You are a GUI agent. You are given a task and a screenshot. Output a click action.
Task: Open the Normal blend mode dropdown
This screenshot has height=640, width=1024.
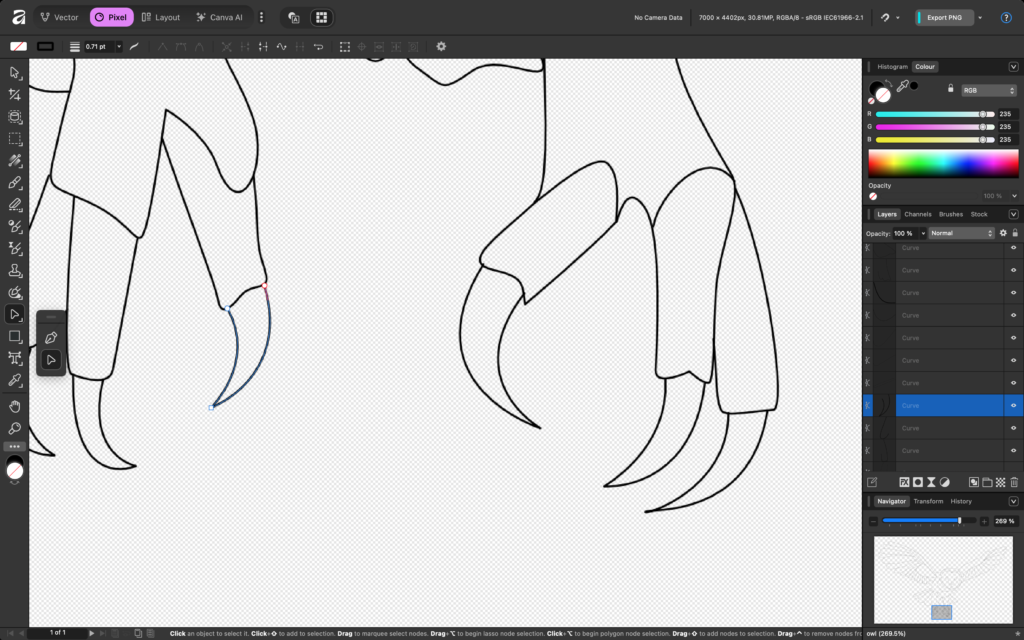click(961, 233)
